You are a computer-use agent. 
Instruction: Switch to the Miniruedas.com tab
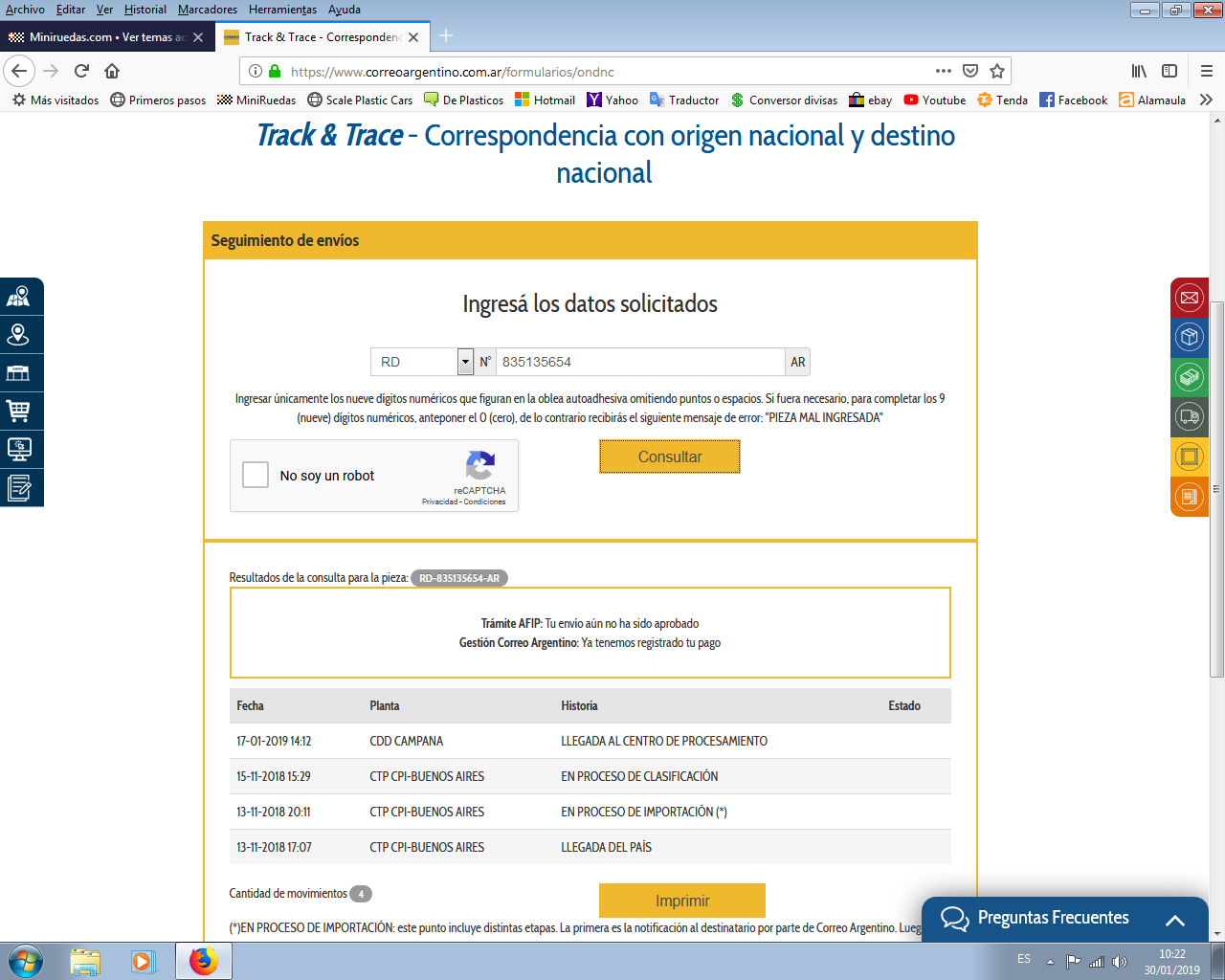coord(100,37)
